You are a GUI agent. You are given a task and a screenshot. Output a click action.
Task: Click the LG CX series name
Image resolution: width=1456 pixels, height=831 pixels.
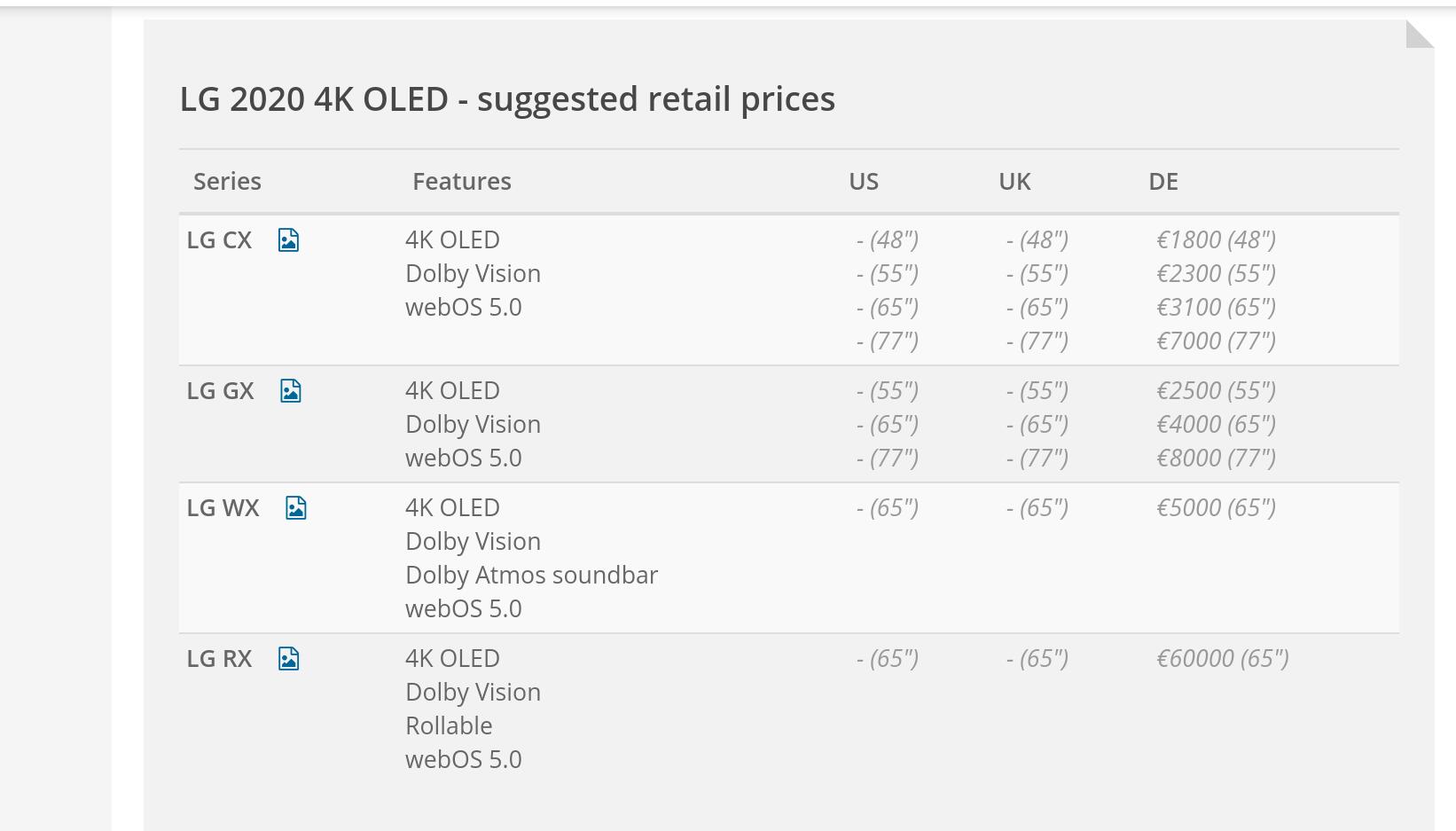[219, 240]
